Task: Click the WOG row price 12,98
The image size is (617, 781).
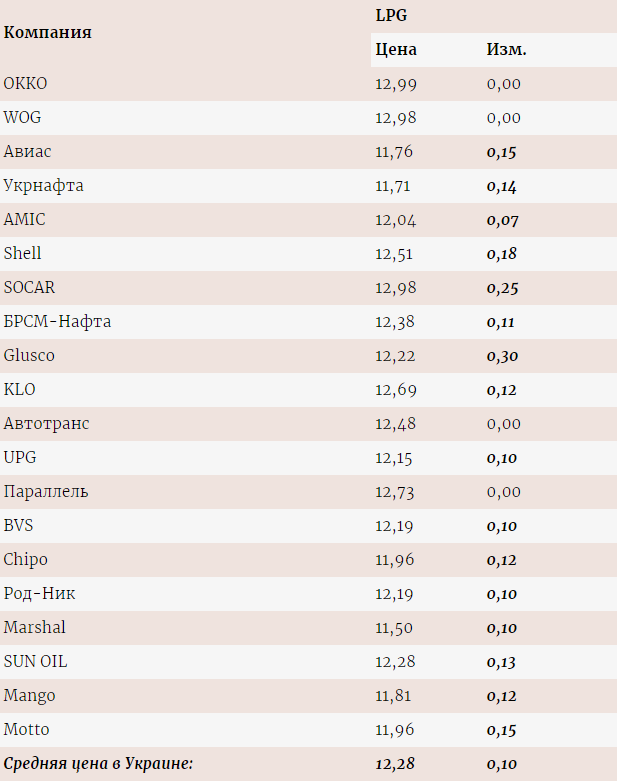Action: point(395,118)
